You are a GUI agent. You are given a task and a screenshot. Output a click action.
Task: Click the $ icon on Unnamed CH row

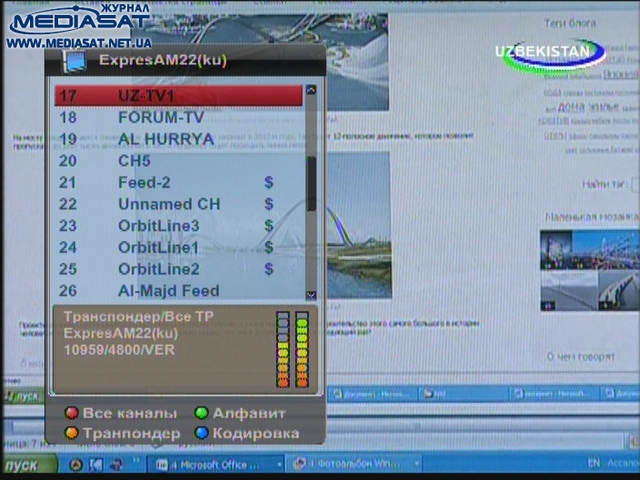pyautogui.click(x=269, y=204)
